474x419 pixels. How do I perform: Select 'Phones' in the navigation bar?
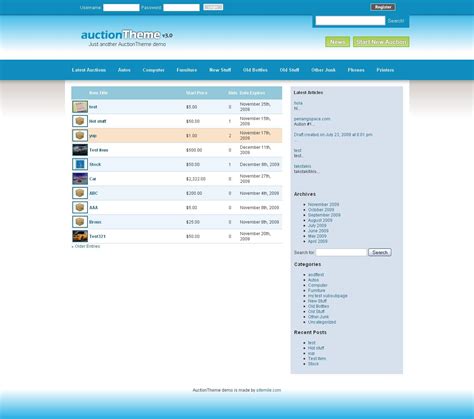click(356, 70)
